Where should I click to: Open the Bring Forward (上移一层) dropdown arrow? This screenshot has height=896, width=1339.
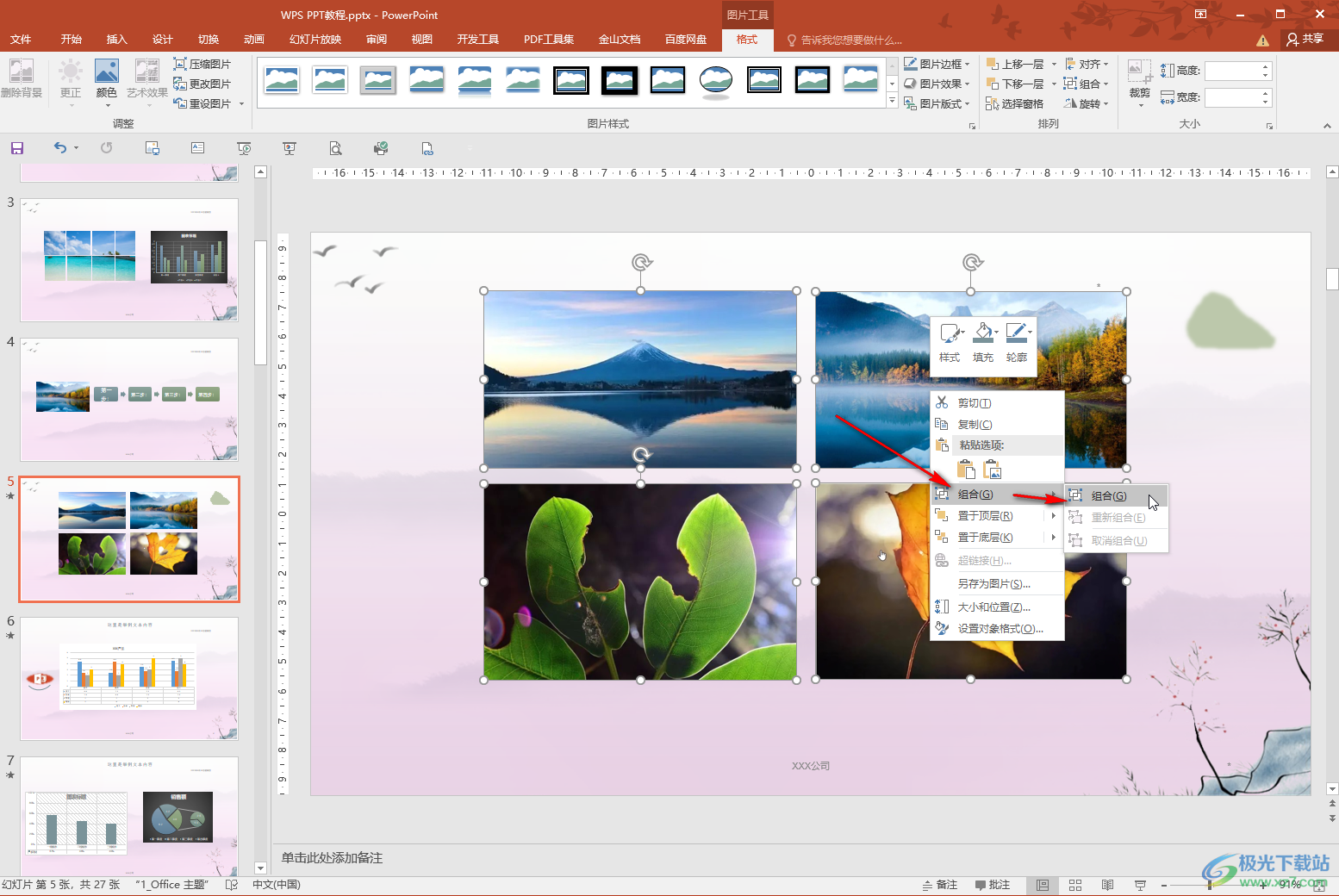1054,64
